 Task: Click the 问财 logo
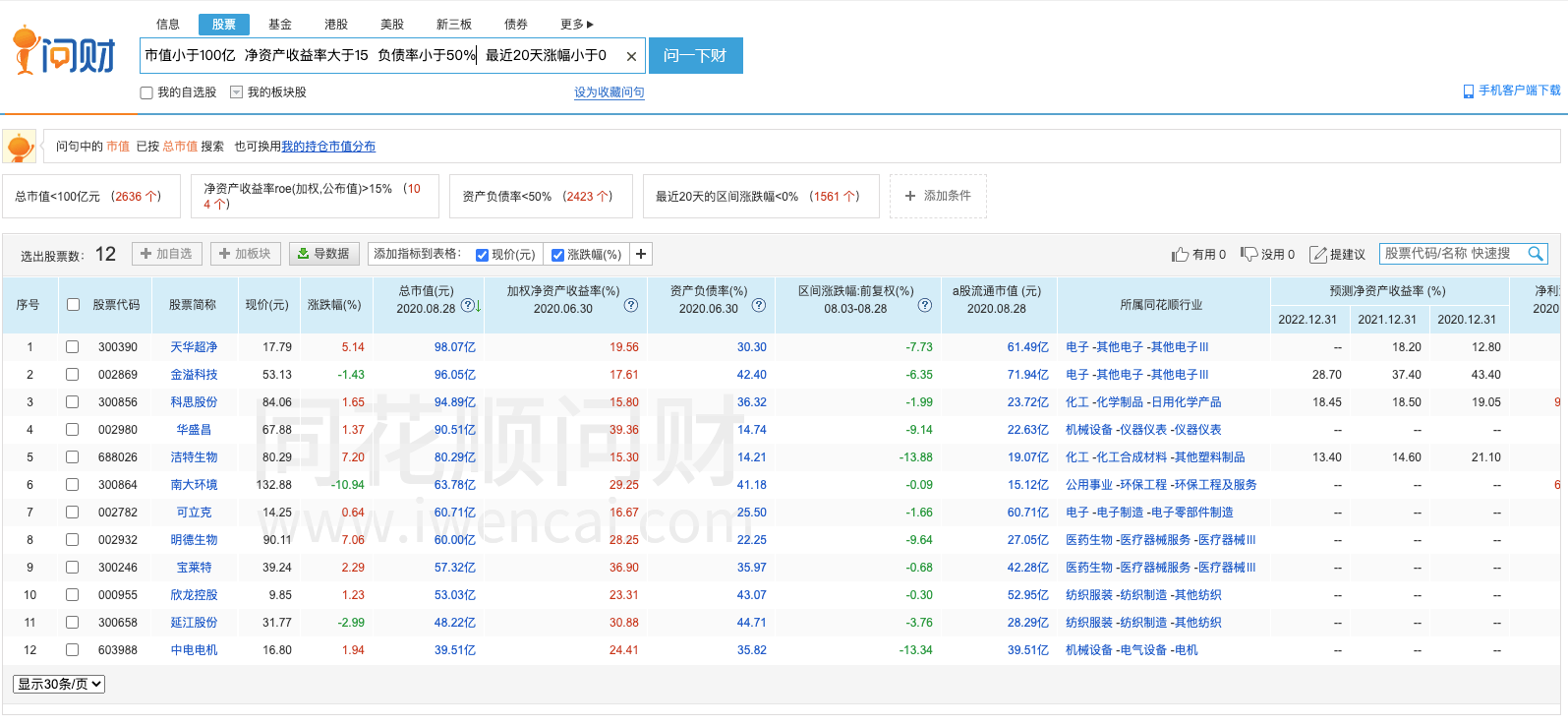pos(63,50)
